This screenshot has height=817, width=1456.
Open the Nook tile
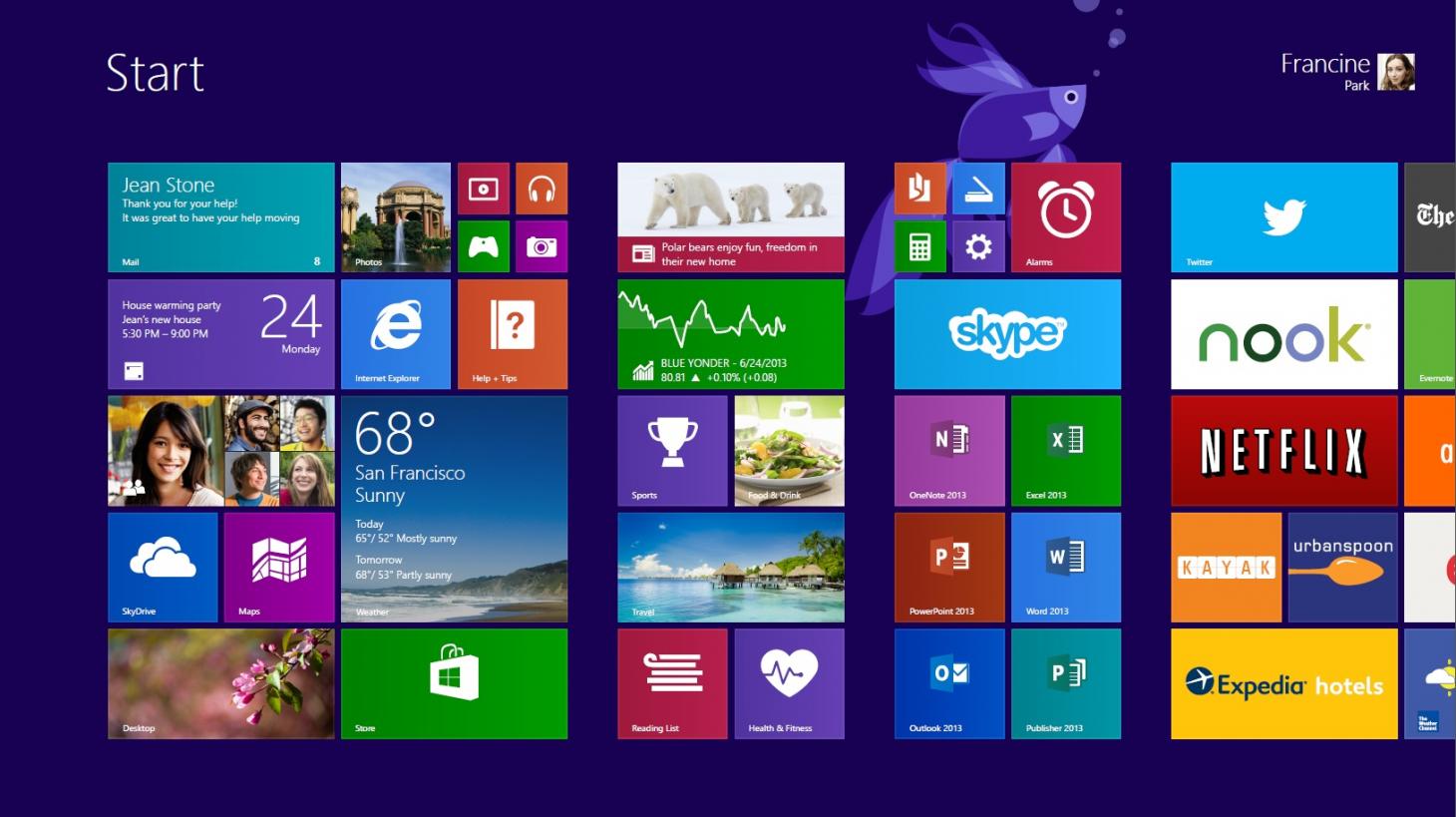pyautogui.click(x=1283, y=334)
